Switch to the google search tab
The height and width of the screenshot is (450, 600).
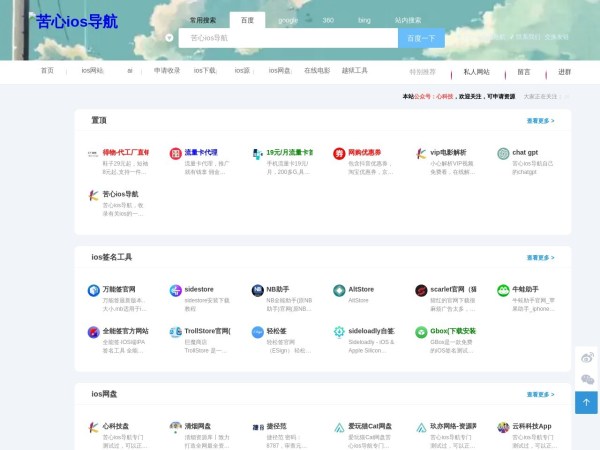click(288, 20)
